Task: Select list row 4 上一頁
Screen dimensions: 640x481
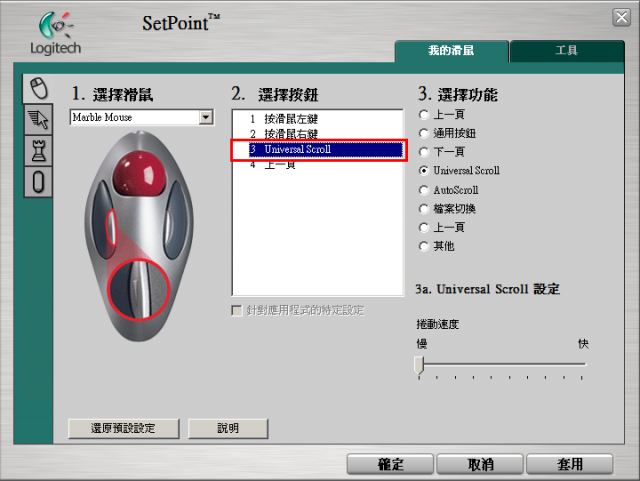Action: click(x=326, y=165)
